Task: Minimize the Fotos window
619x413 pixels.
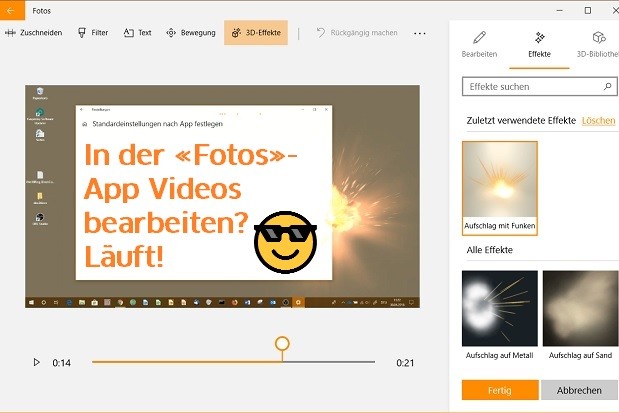Action: point(559,11)
